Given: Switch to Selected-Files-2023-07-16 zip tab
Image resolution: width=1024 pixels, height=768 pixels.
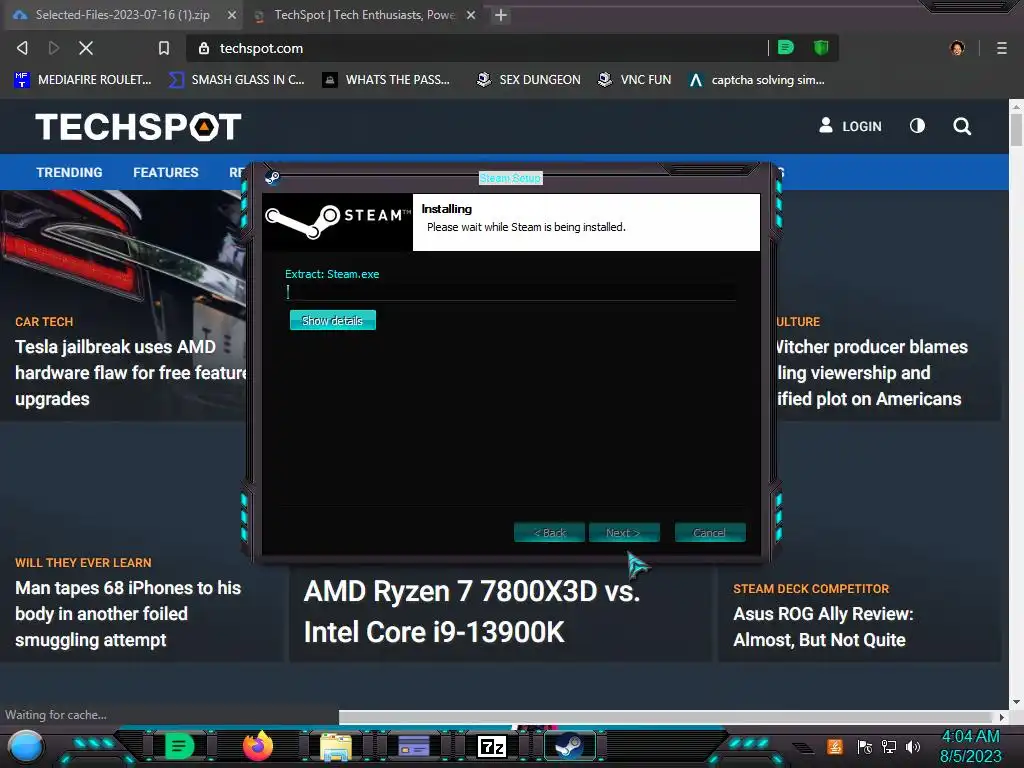Looking at the screenshot, I should (x=123, y=15).
